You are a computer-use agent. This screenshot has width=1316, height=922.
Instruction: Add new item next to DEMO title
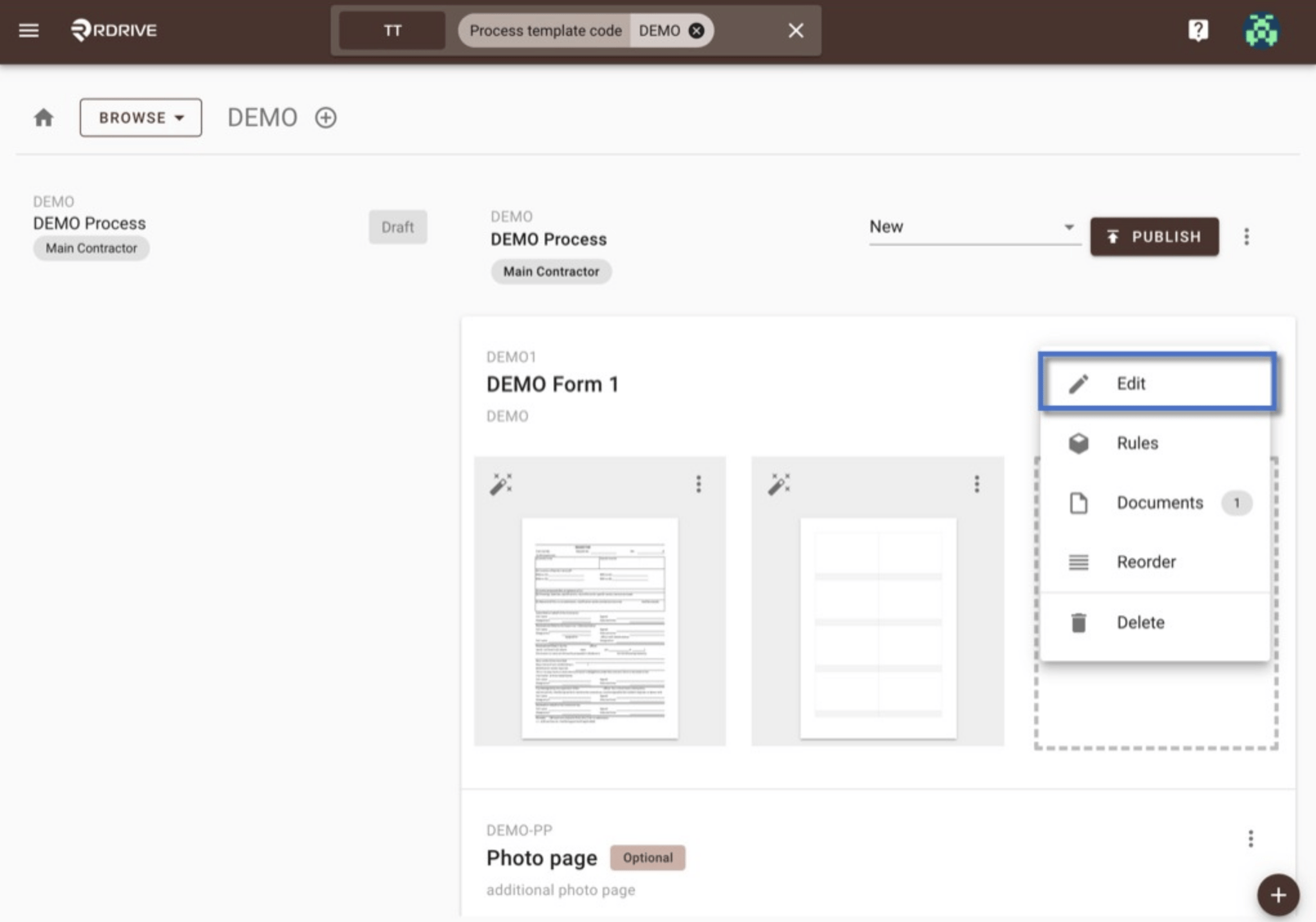(325, 117)
